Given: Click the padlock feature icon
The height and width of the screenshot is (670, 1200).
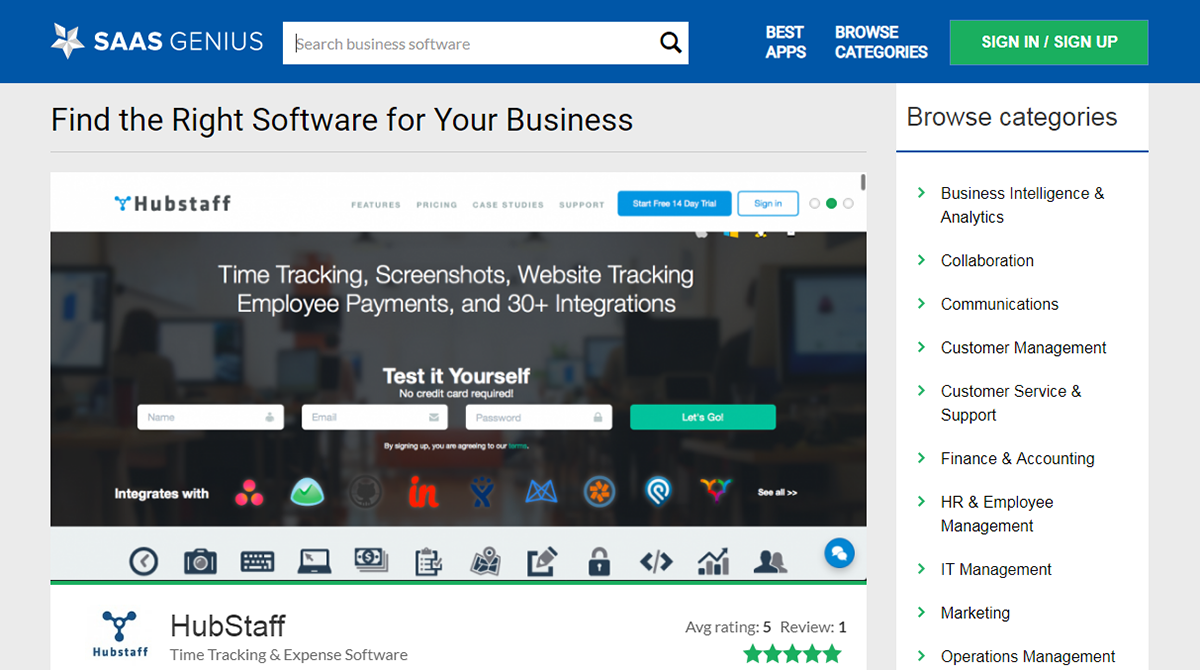Looking at the screenshot, I should click(x=599, y=561).
